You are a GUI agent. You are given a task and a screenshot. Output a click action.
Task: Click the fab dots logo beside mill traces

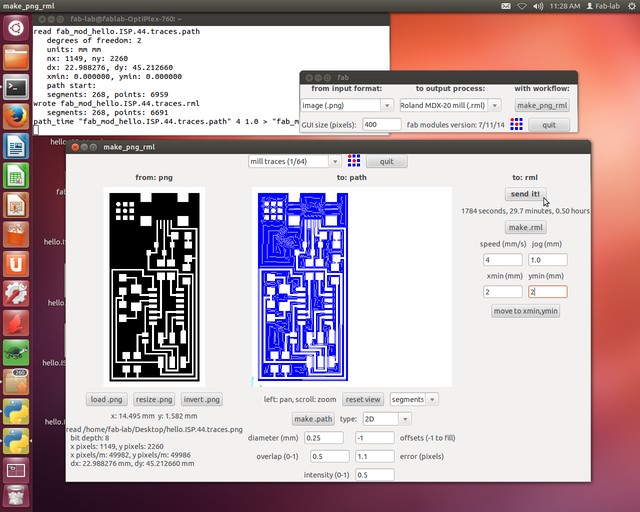353,161
